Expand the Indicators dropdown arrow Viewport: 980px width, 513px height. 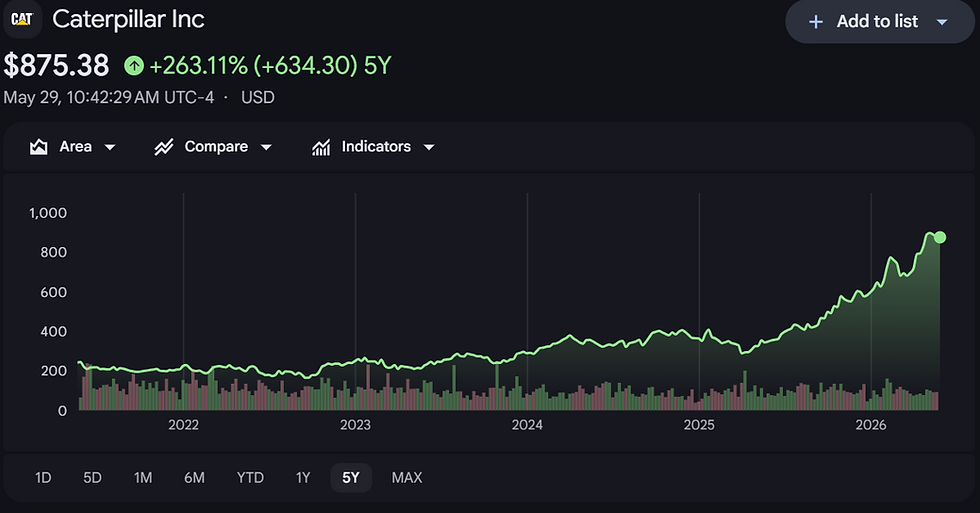click(429, 147)
